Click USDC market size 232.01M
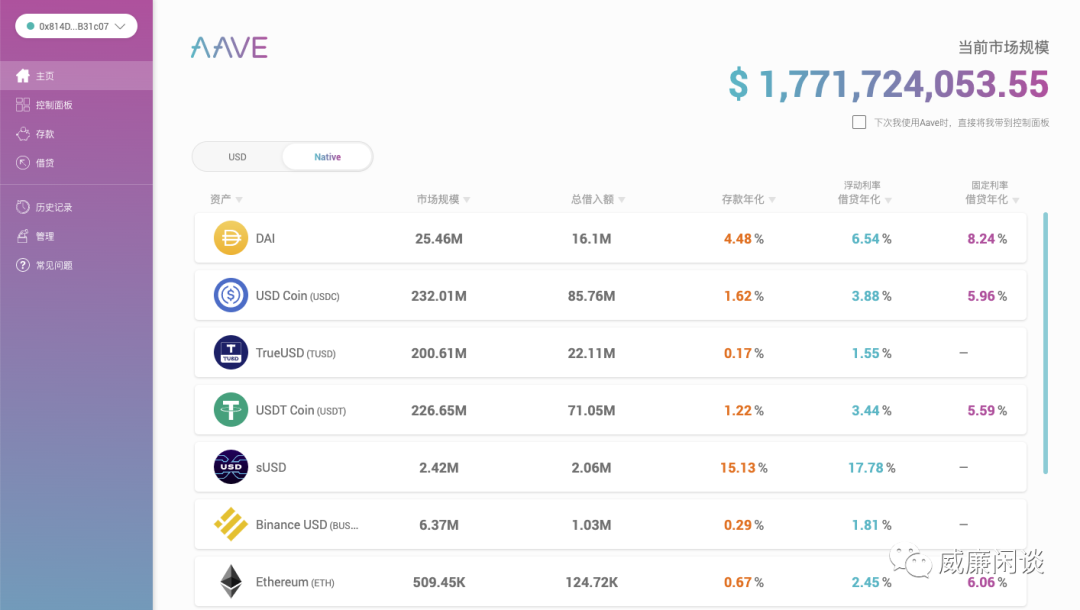This screenshot has width=1080, height=610. coord(439,296)
